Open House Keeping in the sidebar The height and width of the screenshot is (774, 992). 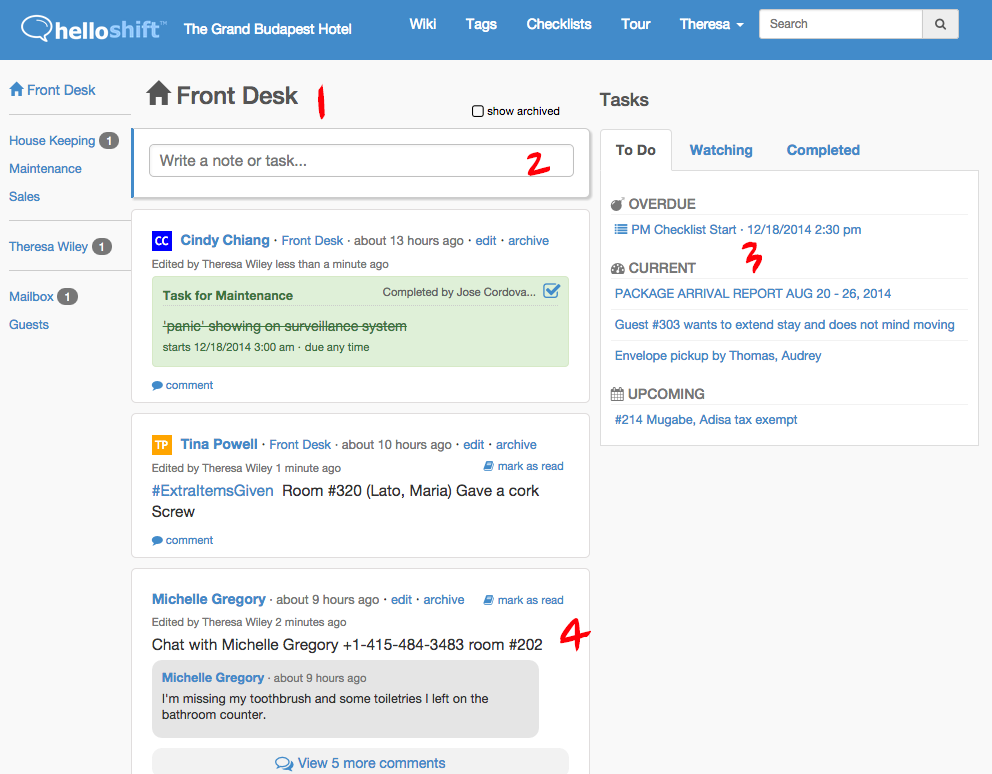point(52,140)
